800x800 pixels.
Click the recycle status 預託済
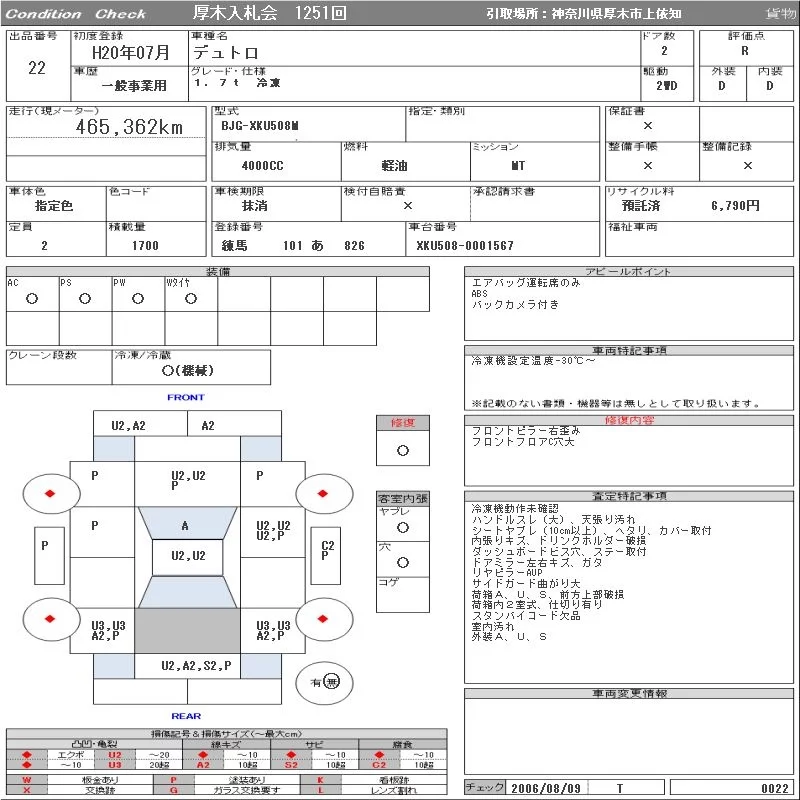point(641,206)
